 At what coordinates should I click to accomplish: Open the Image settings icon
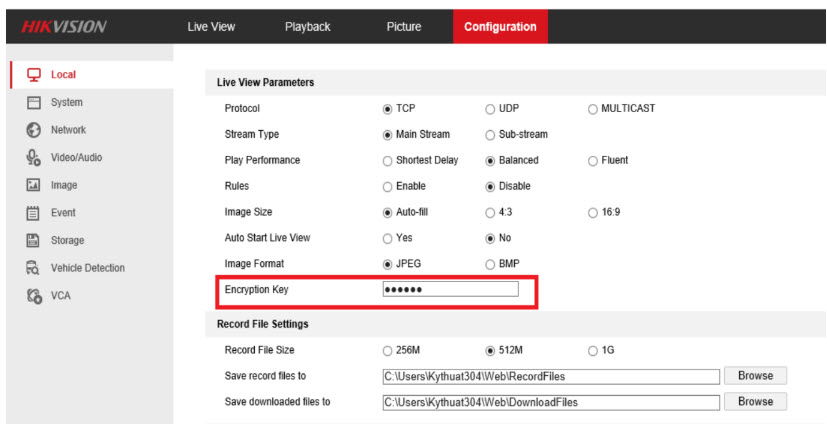point(33,185)
